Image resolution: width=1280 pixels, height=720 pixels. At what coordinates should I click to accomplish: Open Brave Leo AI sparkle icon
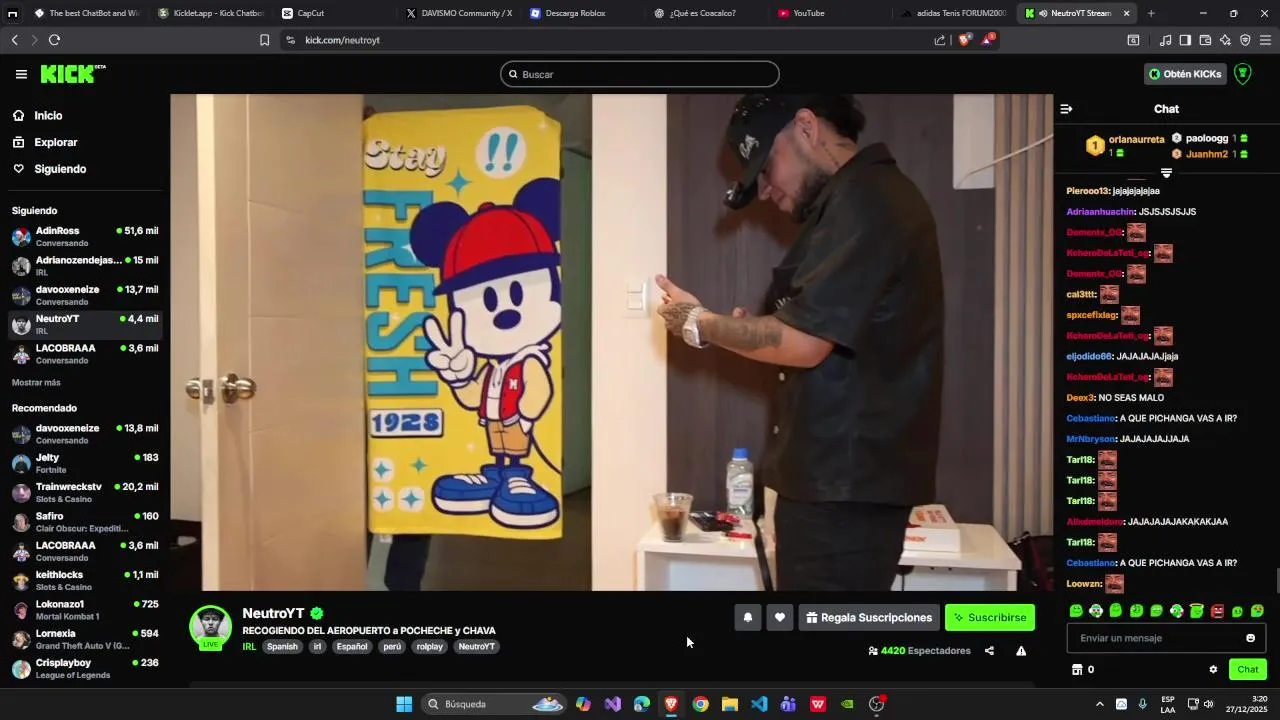[x=1225, y=40]
